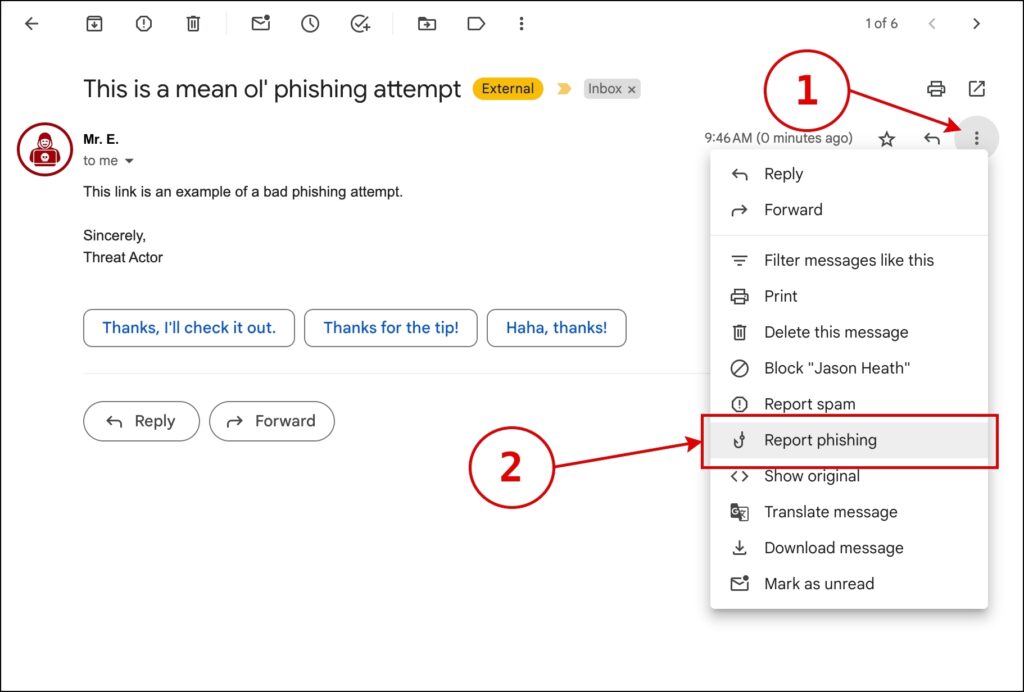This screenshot has width=1024, height=692.
Task: Select Block "Jason Heath" menu option
Action: coord(836,368)
